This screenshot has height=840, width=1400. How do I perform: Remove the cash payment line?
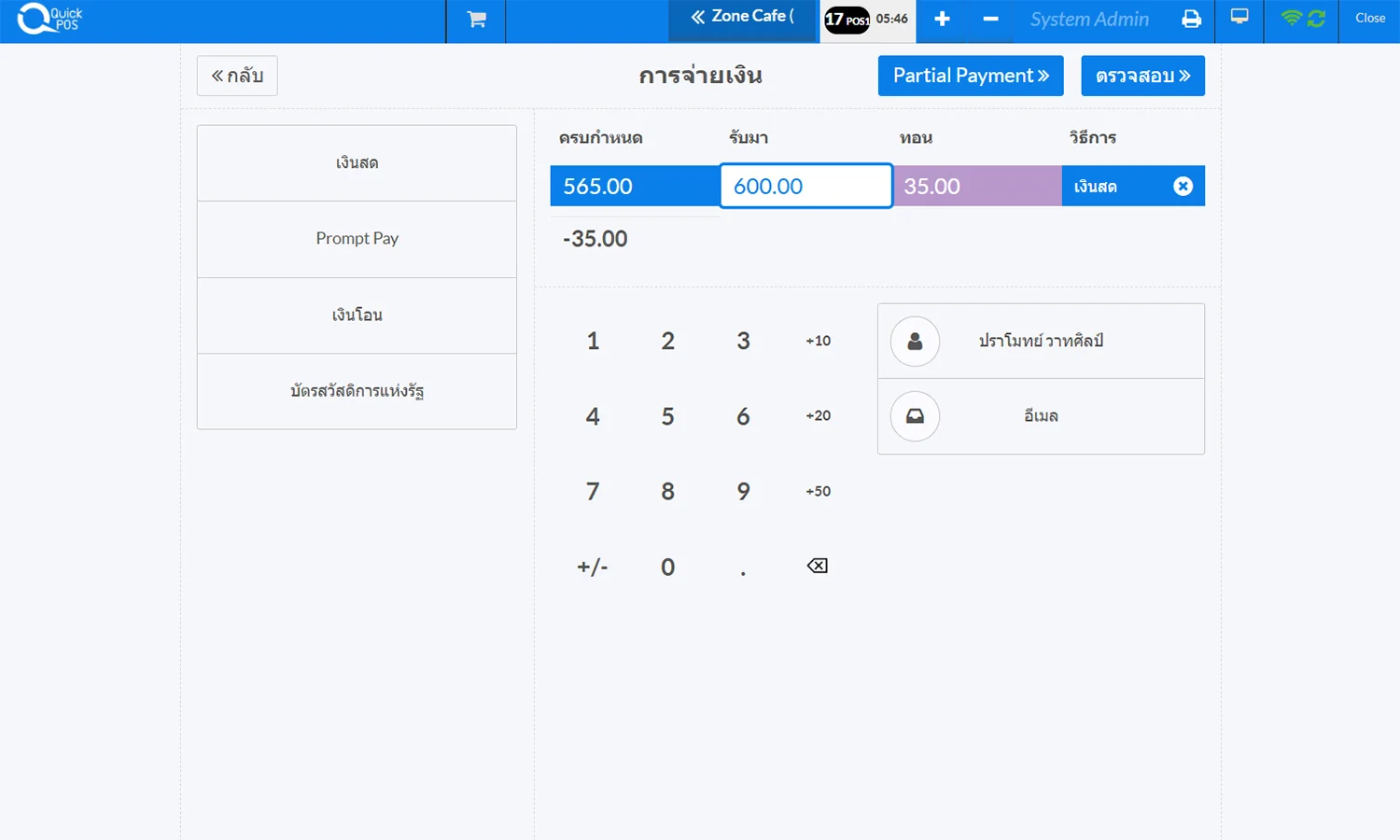point(1183,187)
